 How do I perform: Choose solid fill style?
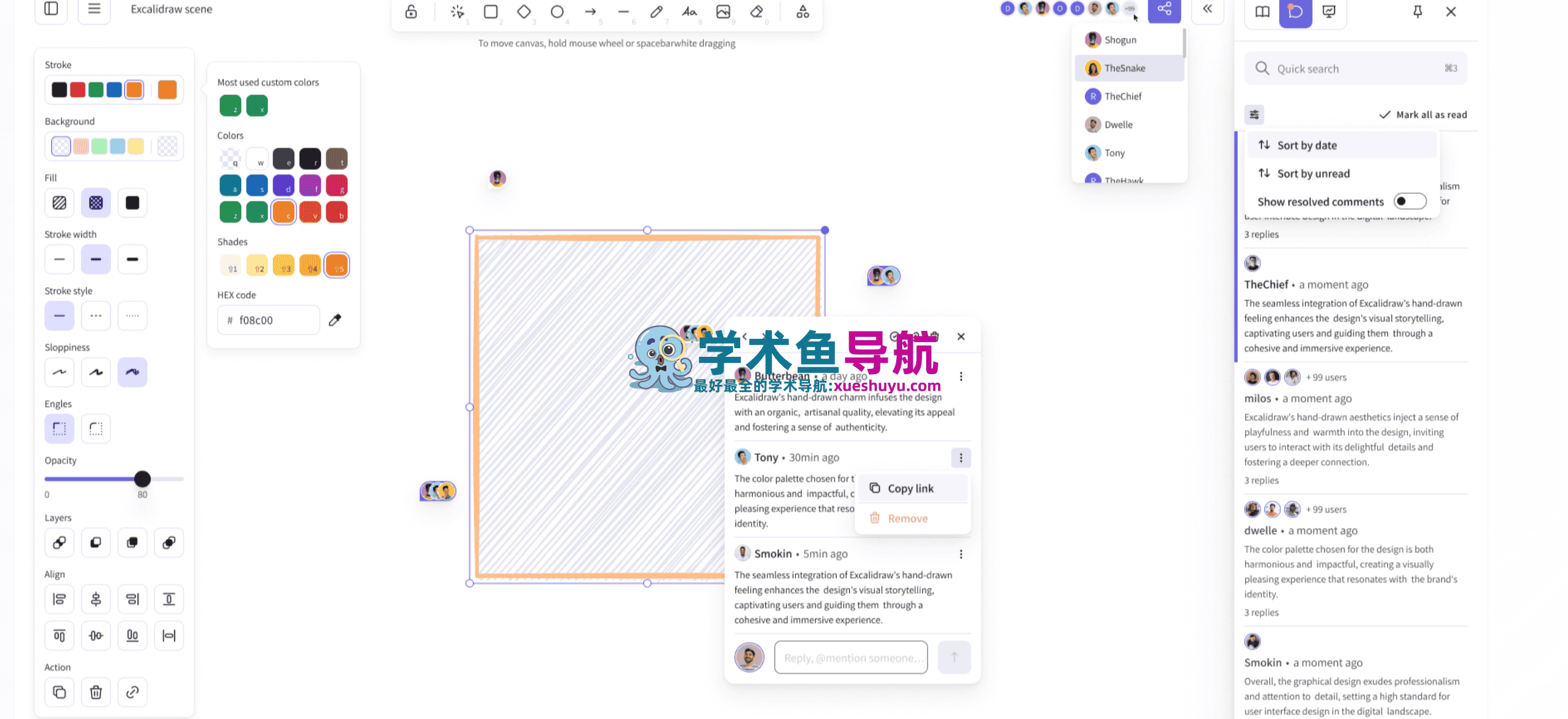coord(132,203)
